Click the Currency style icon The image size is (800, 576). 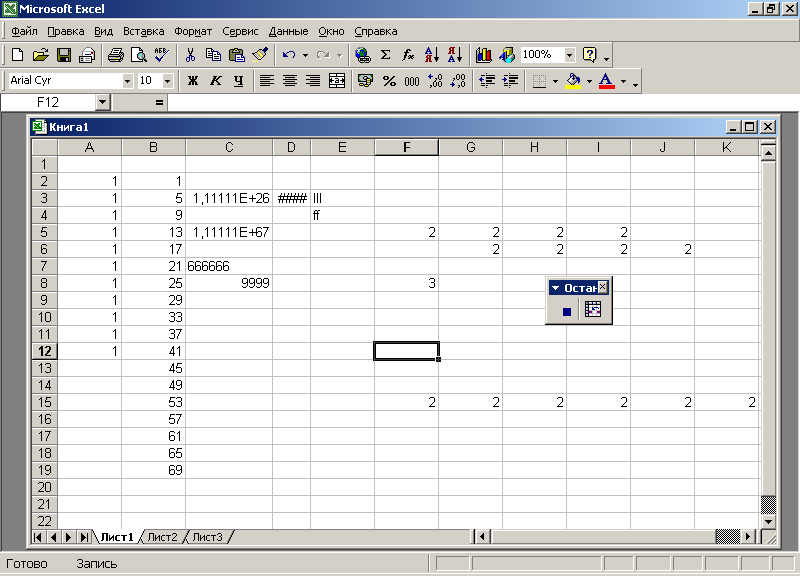point(365,81)
